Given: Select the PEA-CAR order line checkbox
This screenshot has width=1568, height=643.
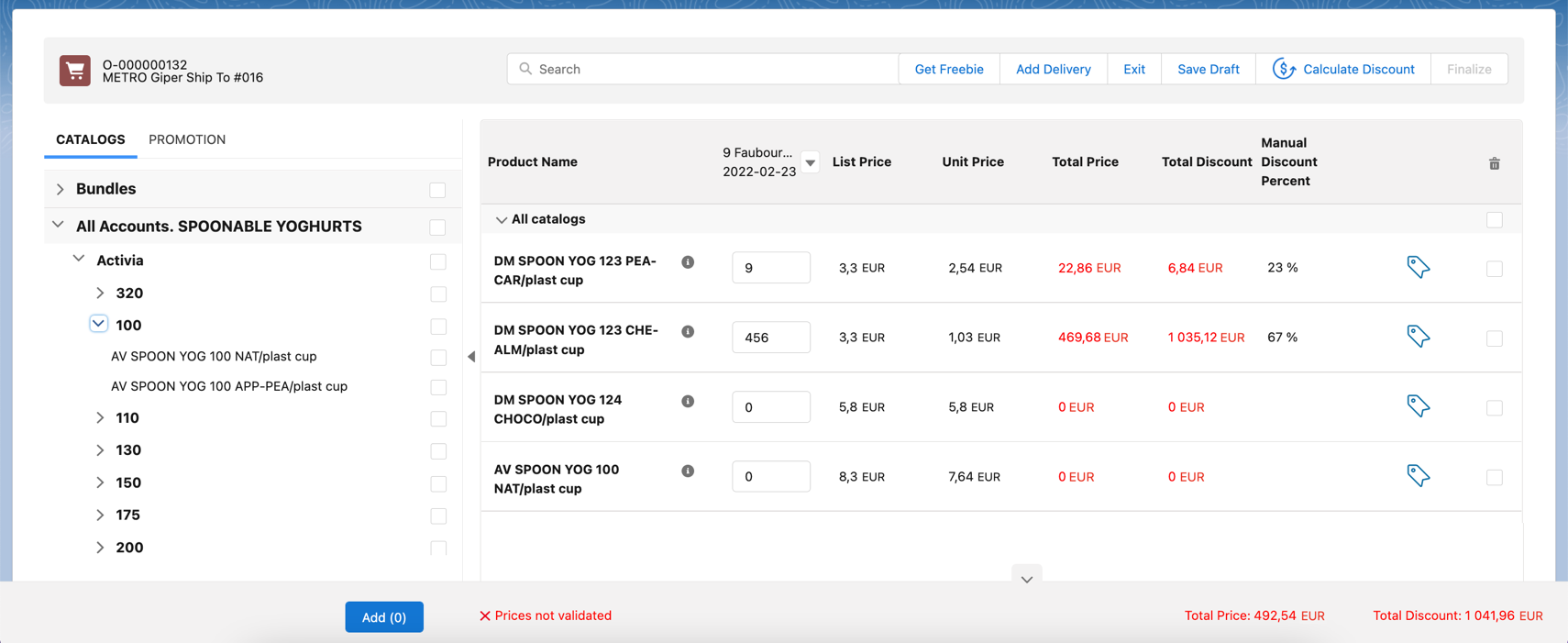Looking at the screenshot, I should pyautogui.click(x=1495, y=269).
